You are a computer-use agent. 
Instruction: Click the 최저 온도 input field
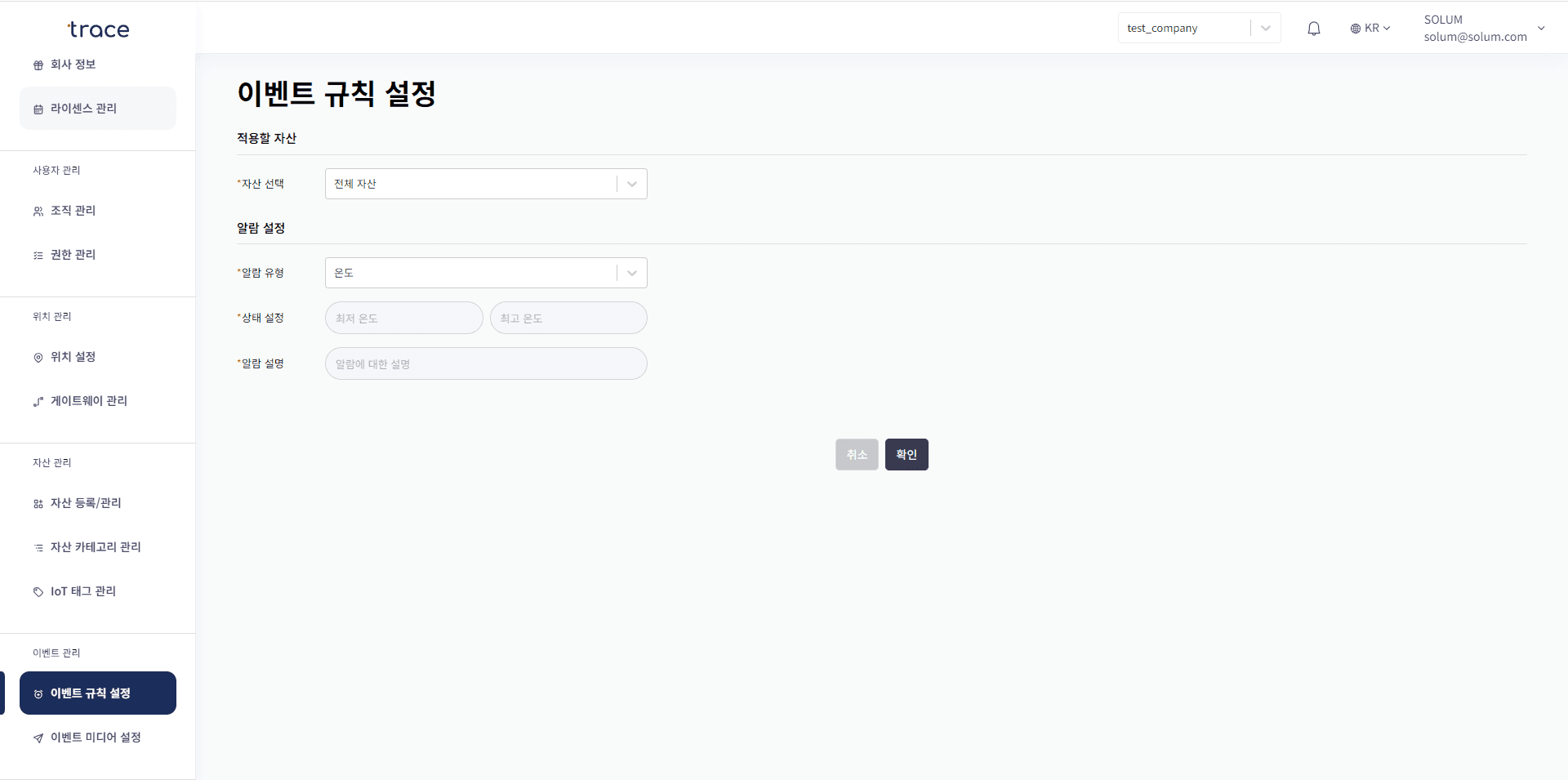tap(403, 318)
